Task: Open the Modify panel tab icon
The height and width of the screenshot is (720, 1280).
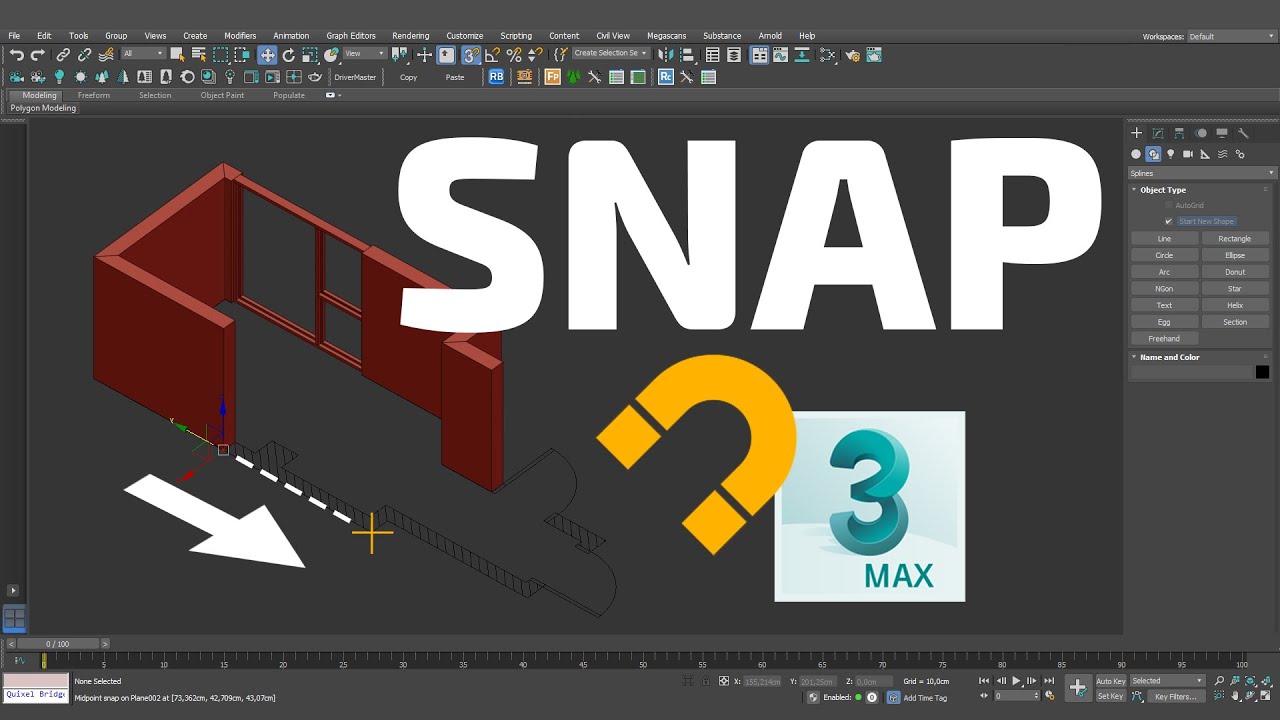Action: 1158,132
